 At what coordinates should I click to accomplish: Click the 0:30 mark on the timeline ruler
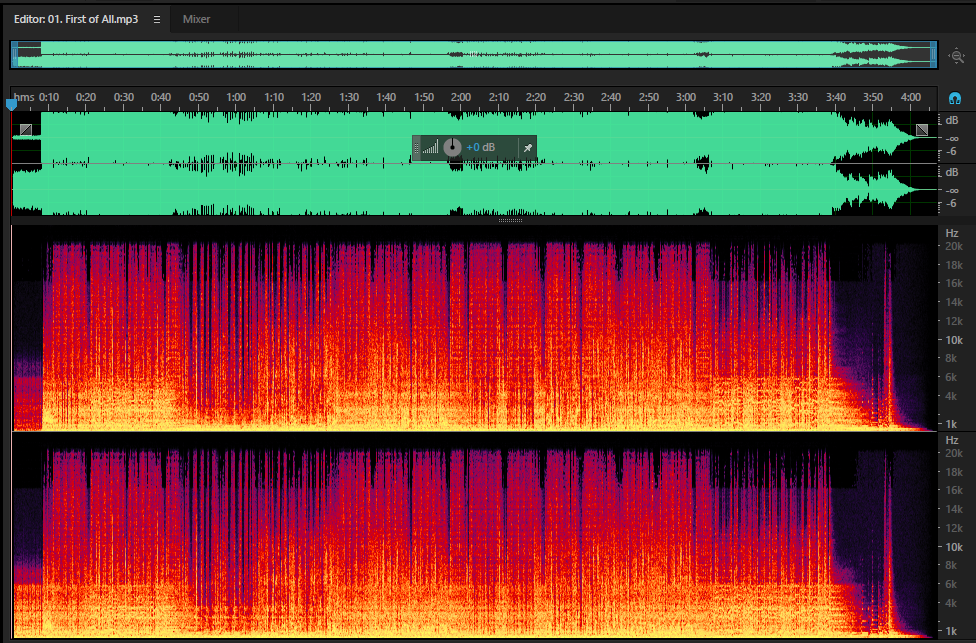pos(123,97)
